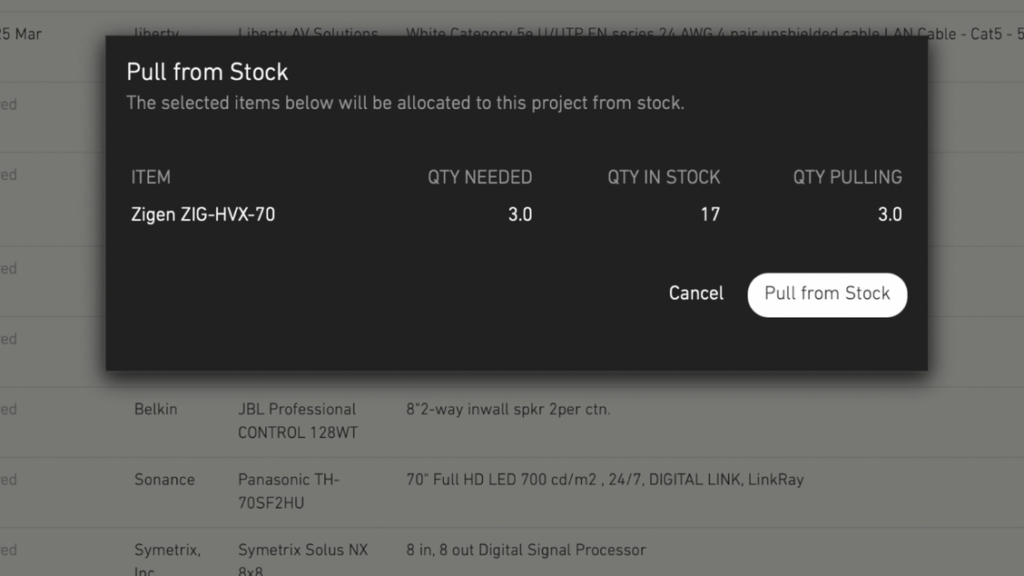
Task: Click the ITEM column header
Action: (151, 177)
